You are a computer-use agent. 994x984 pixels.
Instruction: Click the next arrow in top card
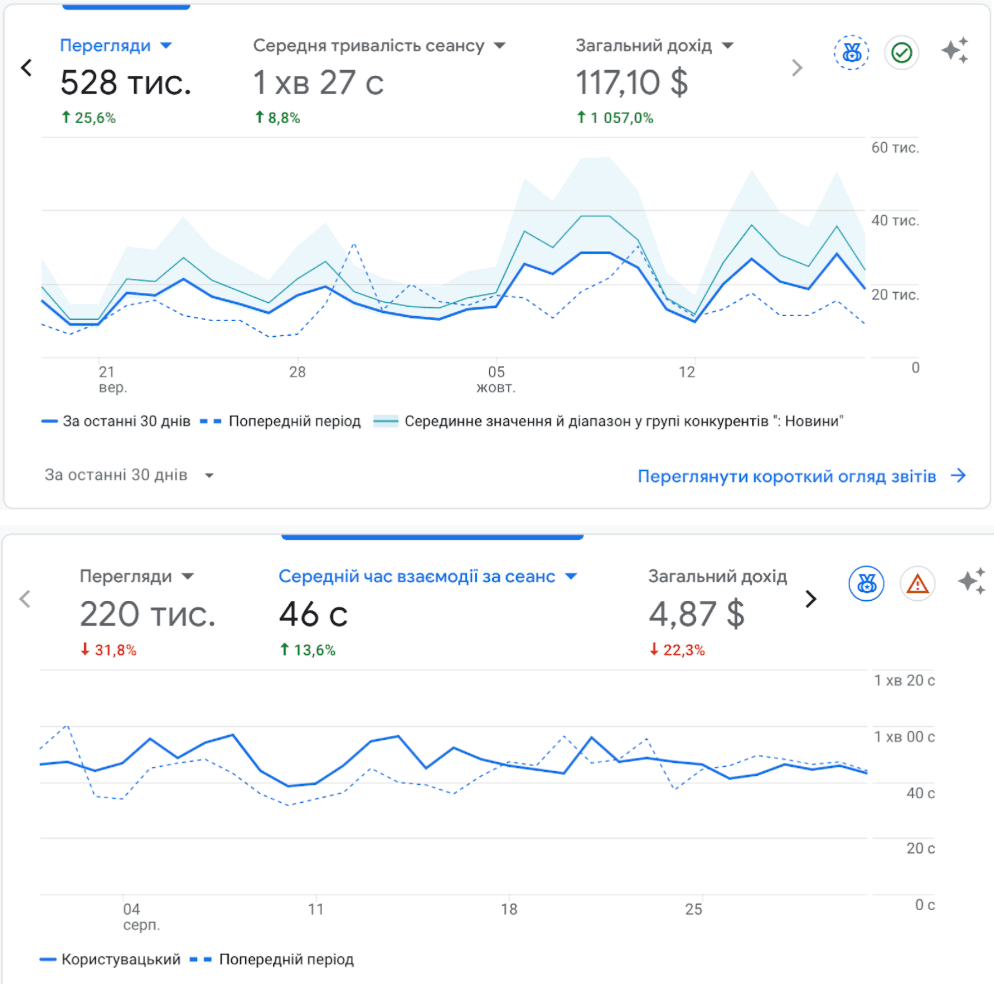pyautogui.click(x=797, y=68)
